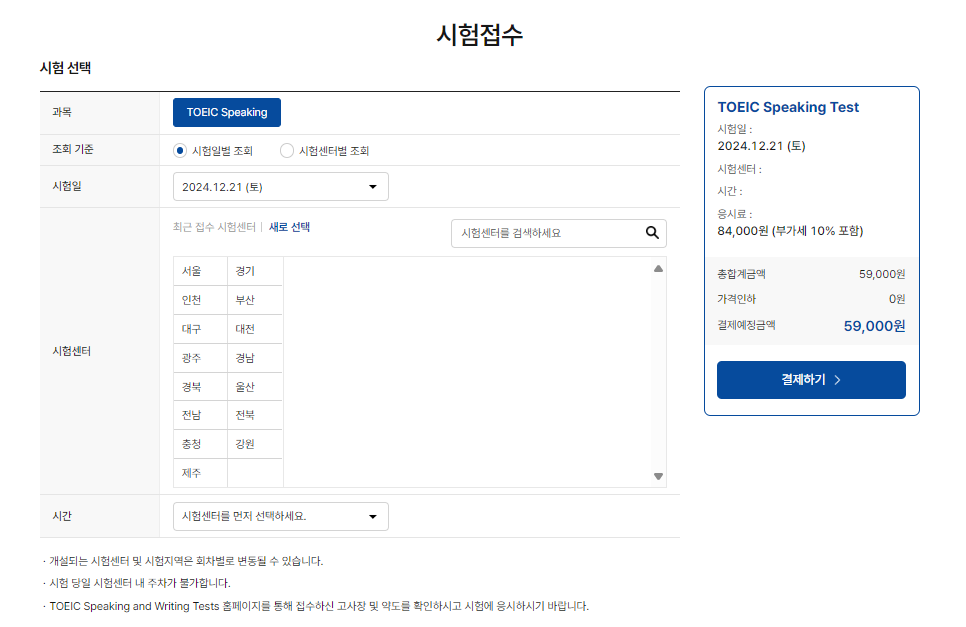Pick the 전북 region
966x627 pixels.
[x=254, y=415]
